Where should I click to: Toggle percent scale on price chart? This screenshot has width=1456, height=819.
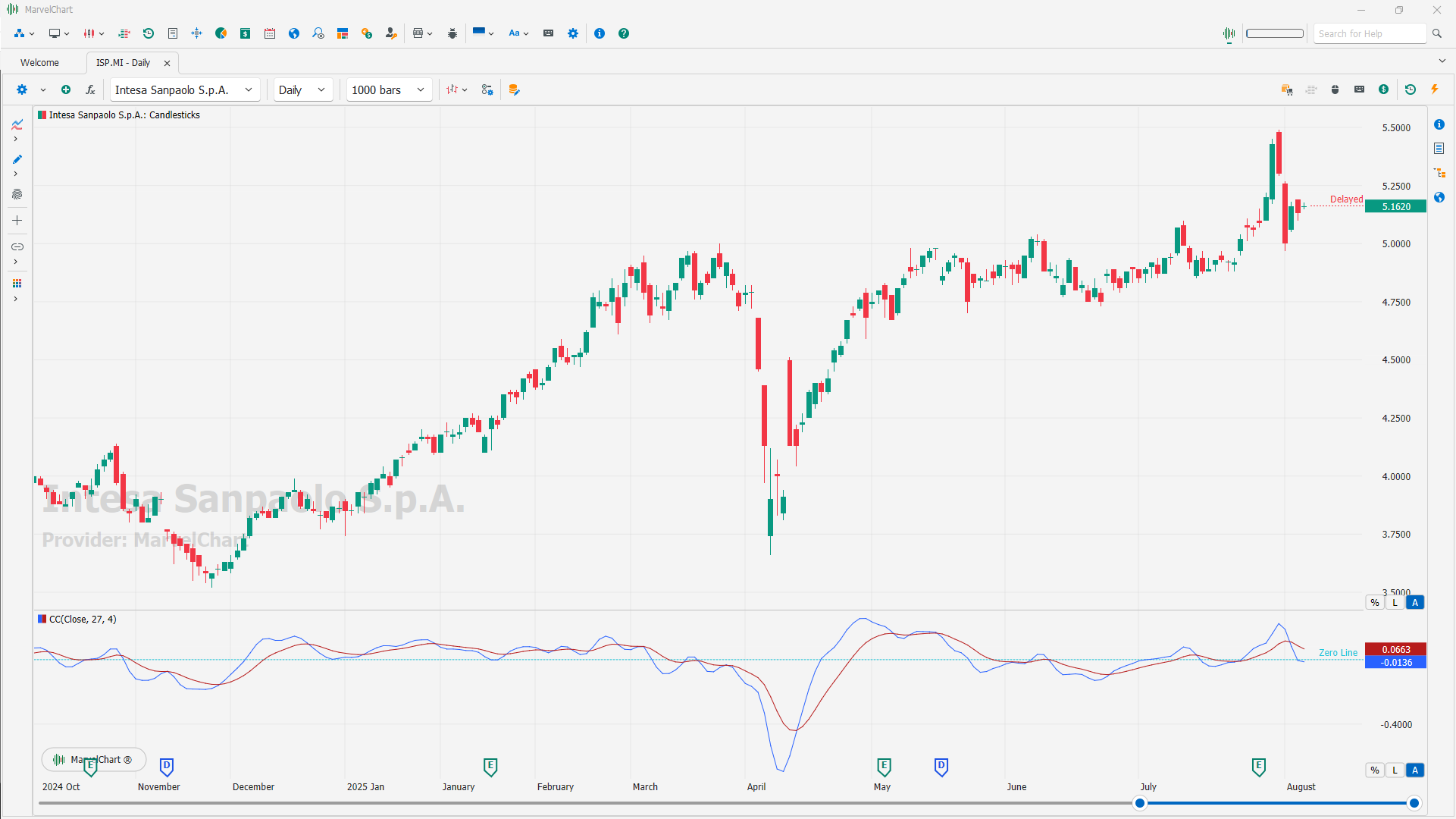1375,603
